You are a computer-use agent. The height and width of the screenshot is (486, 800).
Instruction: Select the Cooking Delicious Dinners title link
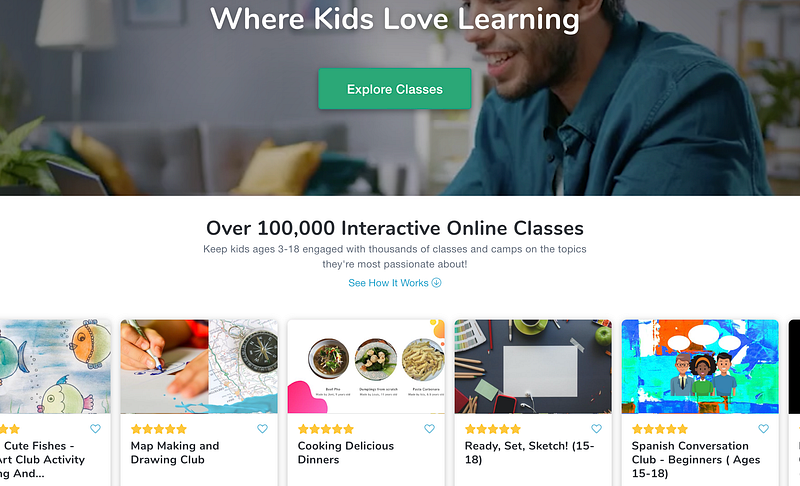pyautogui.click(x=346, y=453)
